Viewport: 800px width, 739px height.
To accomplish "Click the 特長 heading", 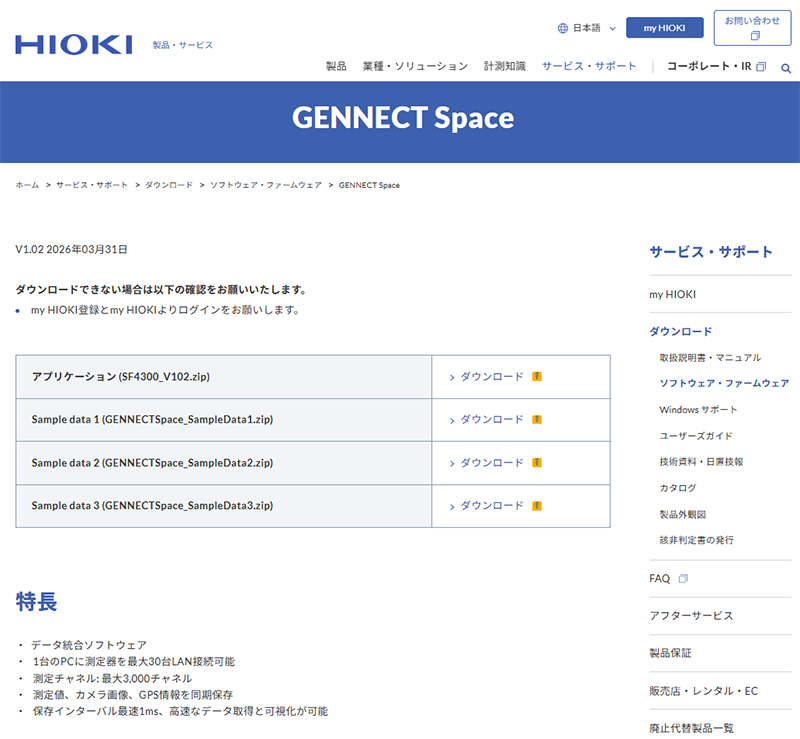I will [36, 601].
